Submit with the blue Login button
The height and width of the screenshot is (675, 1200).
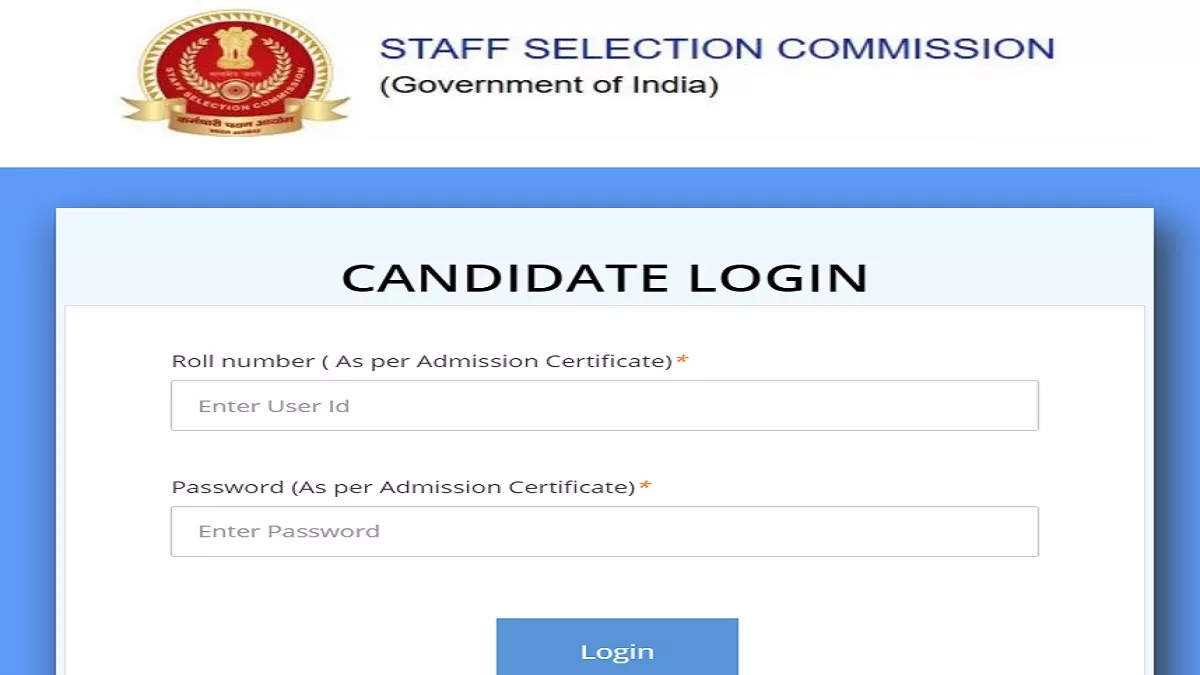pyautogui.click(x=617, y=647)
